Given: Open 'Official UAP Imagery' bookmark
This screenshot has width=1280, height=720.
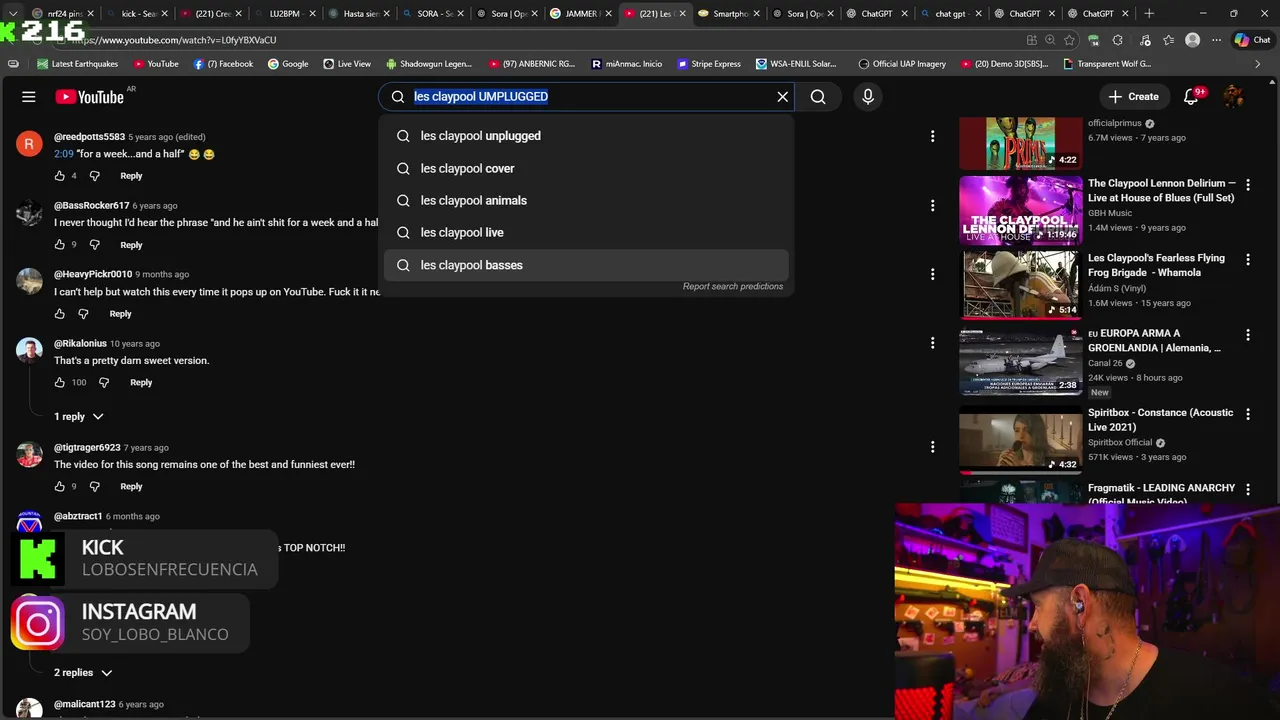Looking at the screenshot, I should (x=902, y=64).
